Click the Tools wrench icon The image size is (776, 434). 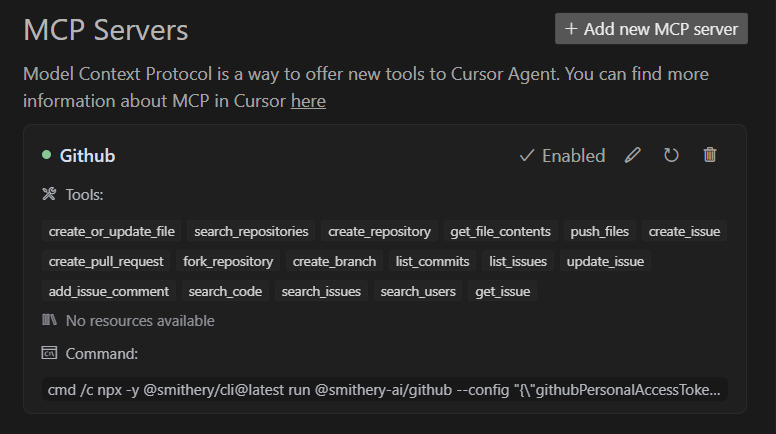[x=49, y=194]
